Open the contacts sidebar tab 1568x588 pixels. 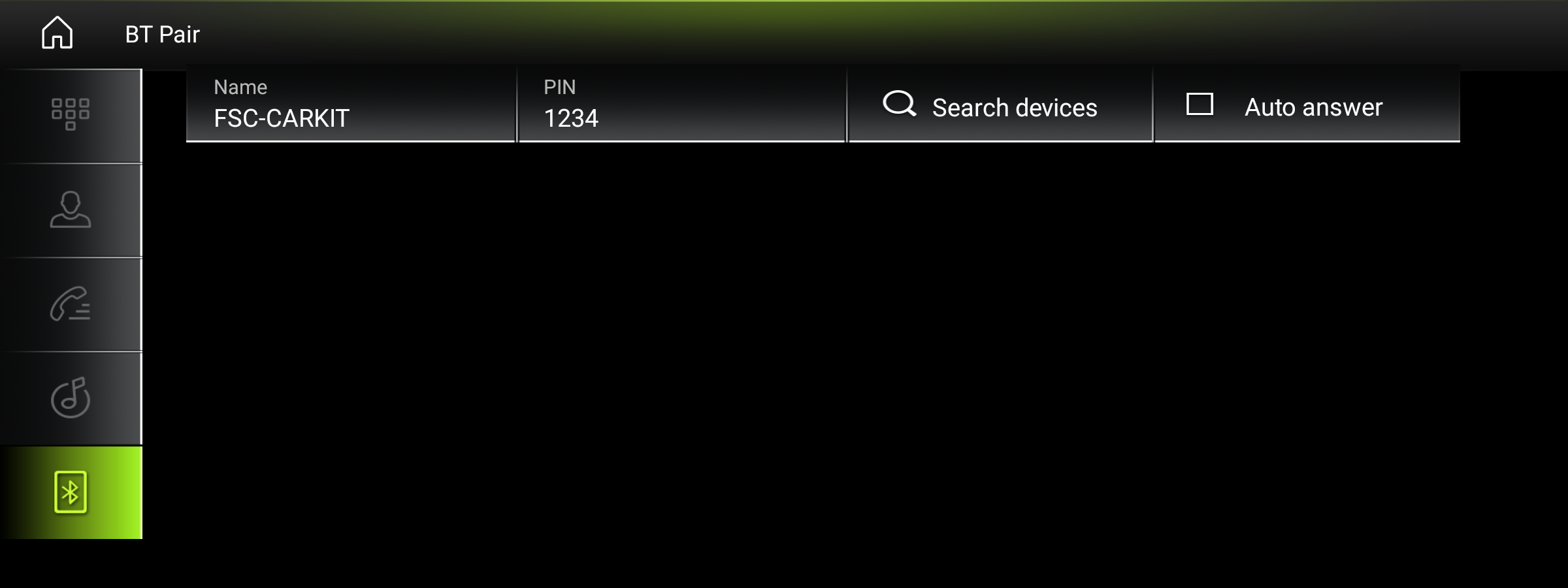click(x=71, y=210)
